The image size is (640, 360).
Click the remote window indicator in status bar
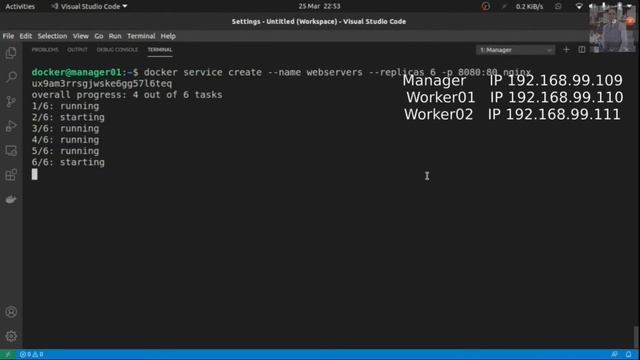[7, 354]
